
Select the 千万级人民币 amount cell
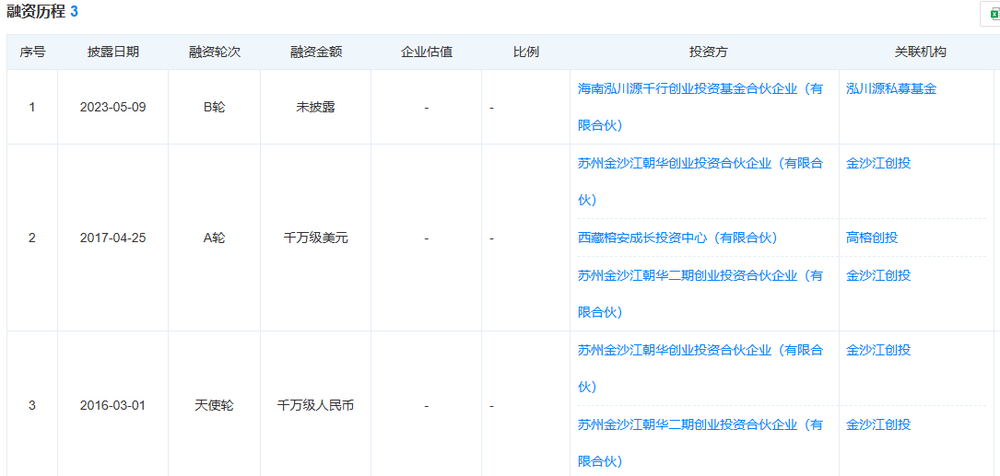[x=316, y=405]
